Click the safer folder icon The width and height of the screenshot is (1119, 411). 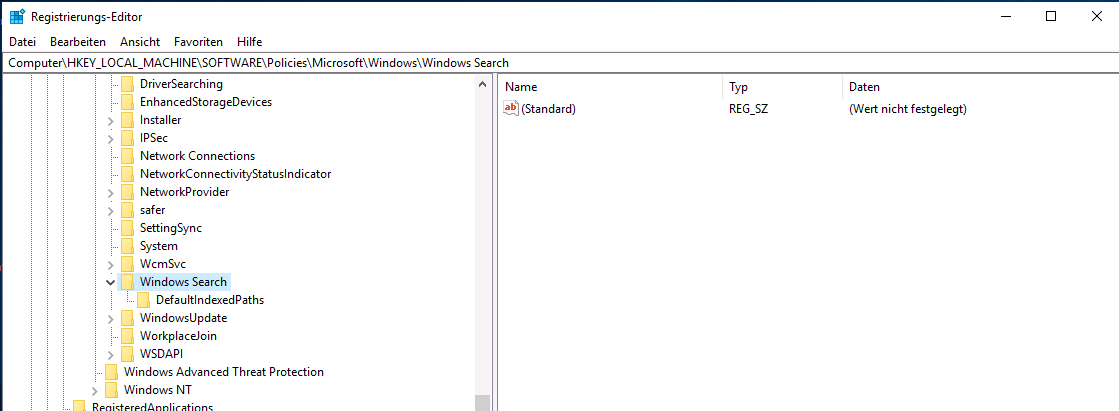pyautogui.click(x=128, y=210)
